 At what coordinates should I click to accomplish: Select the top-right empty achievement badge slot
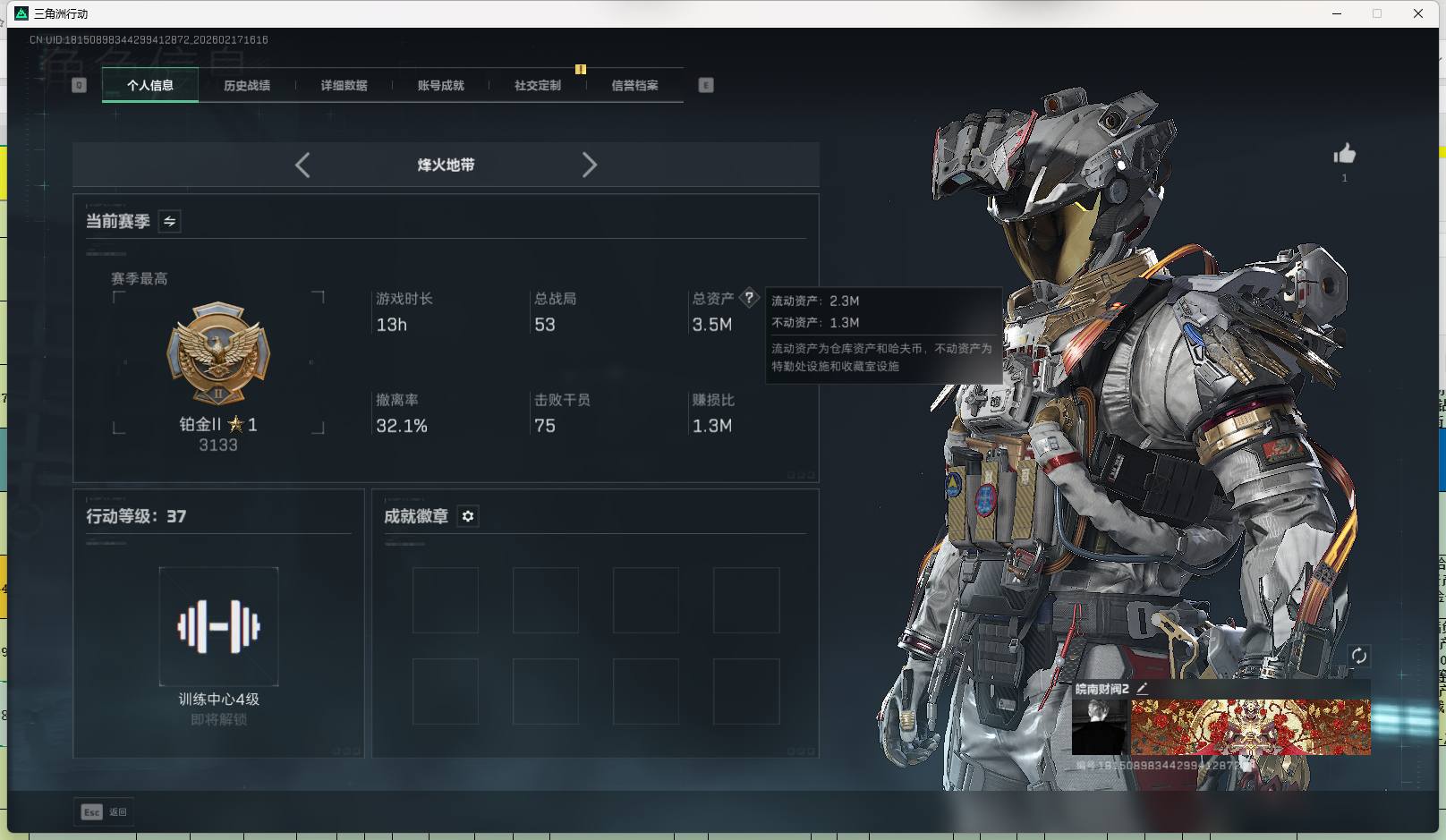[x=746, y=600]
